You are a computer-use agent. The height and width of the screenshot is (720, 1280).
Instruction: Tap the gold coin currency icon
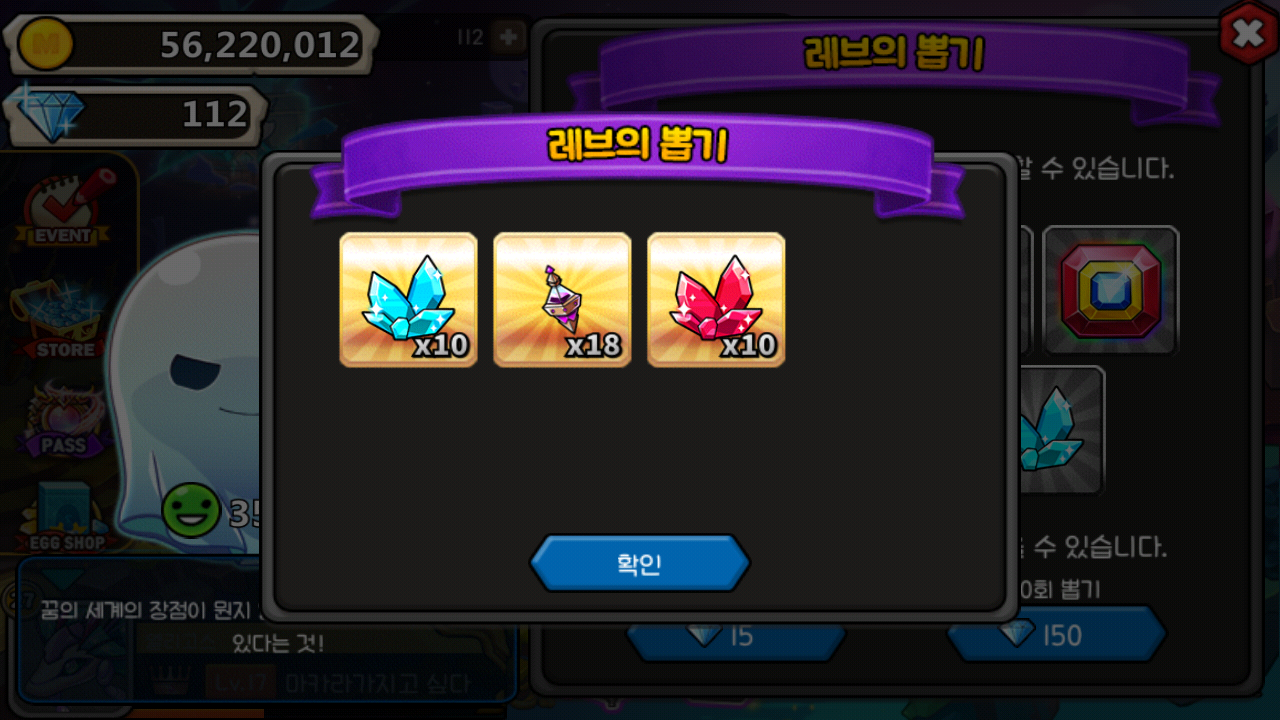(x=40, y=45)
